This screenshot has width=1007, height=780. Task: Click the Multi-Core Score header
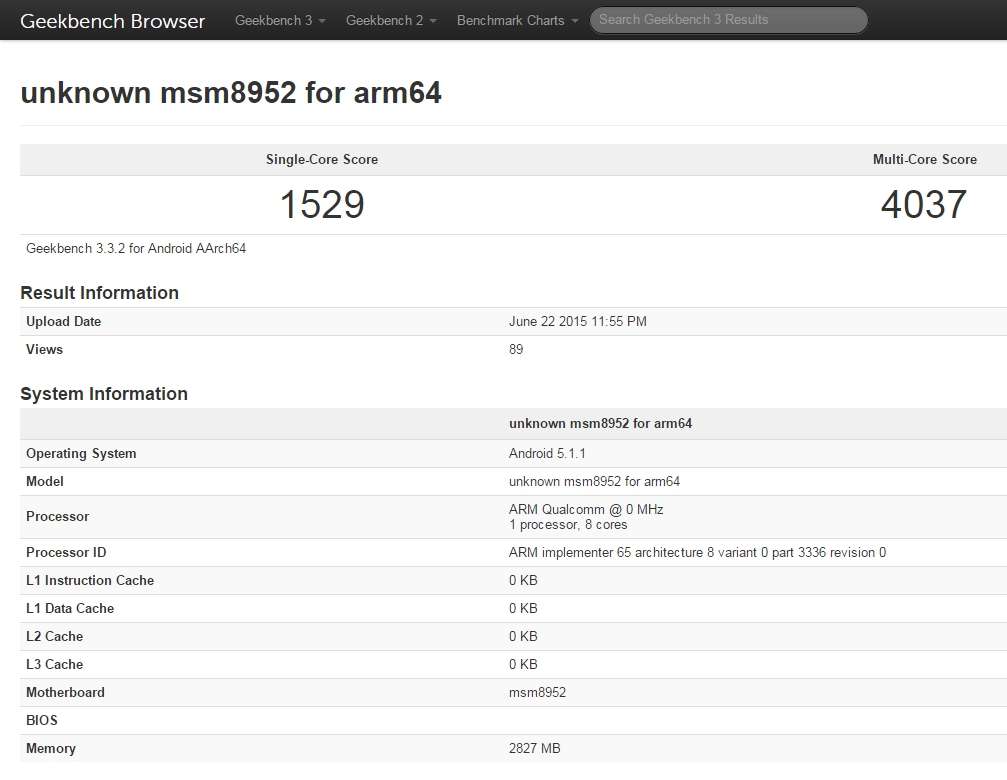coord(925,159)
